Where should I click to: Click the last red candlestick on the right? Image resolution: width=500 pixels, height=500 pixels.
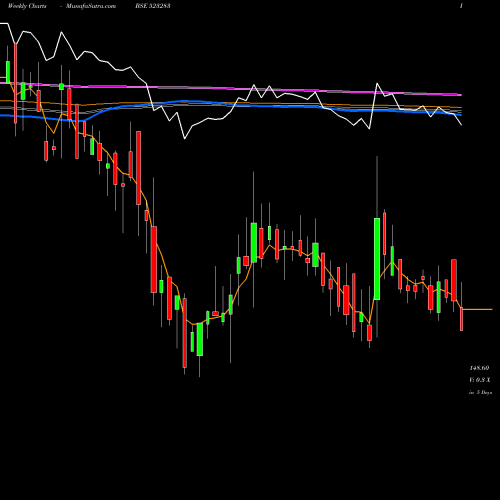tap(461, 319)
